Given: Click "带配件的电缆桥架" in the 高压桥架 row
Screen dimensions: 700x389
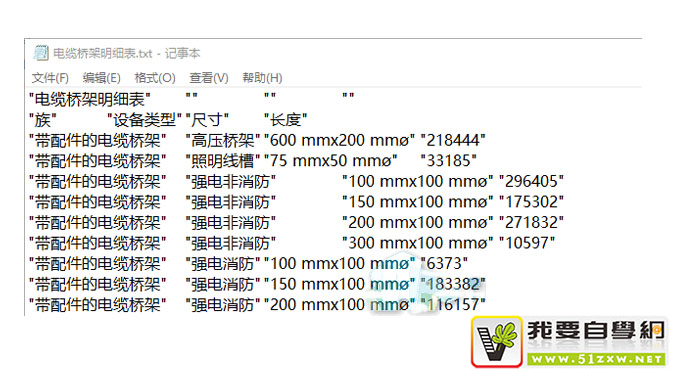Looking at the screenshot, I should point(98,140).
